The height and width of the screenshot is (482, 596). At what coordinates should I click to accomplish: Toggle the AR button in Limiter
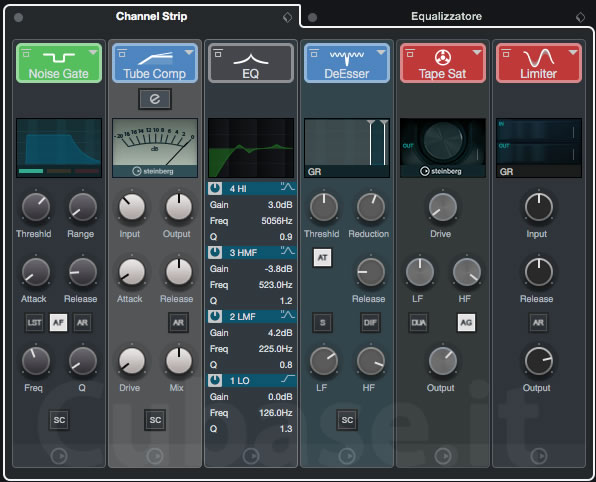[x=538, y=323]
